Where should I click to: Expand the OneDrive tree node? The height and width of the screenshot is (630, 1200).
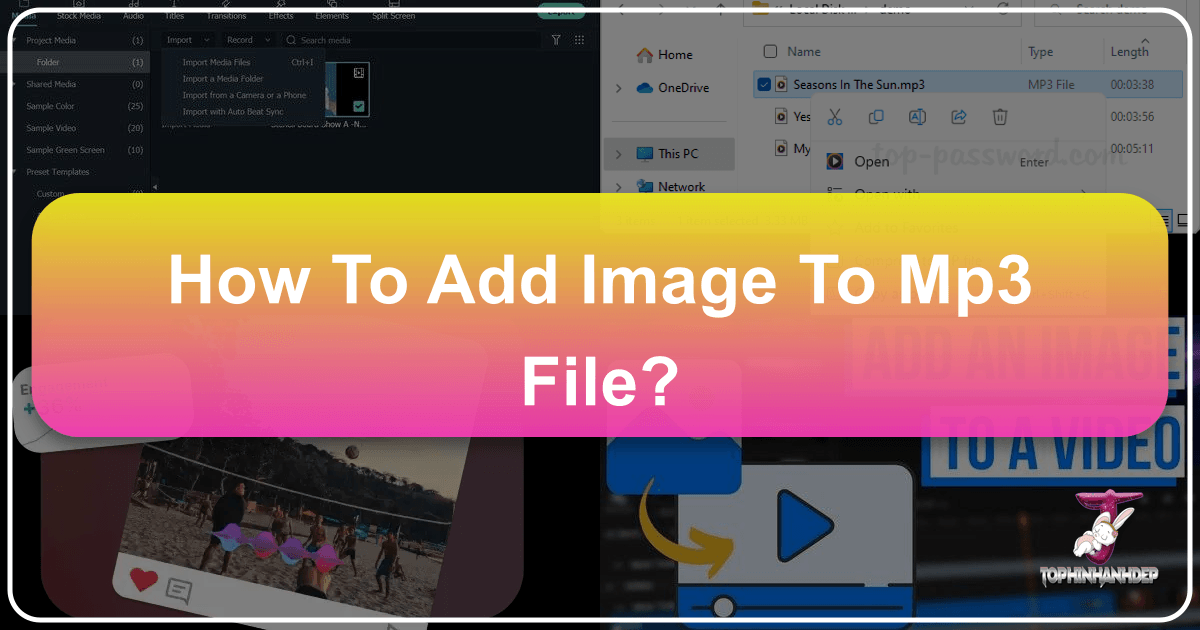(x=618, y=88)
